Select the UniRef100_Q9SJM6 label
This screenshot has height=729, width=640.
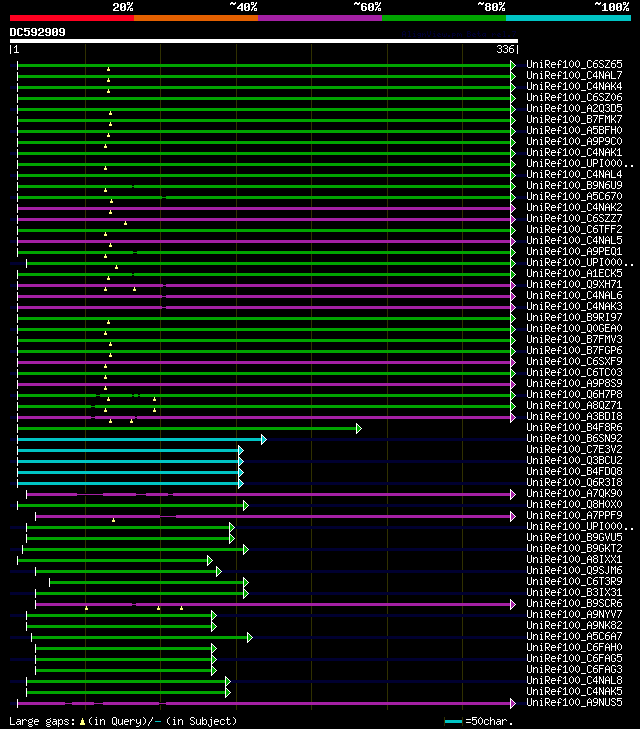(x=574, y=570)
